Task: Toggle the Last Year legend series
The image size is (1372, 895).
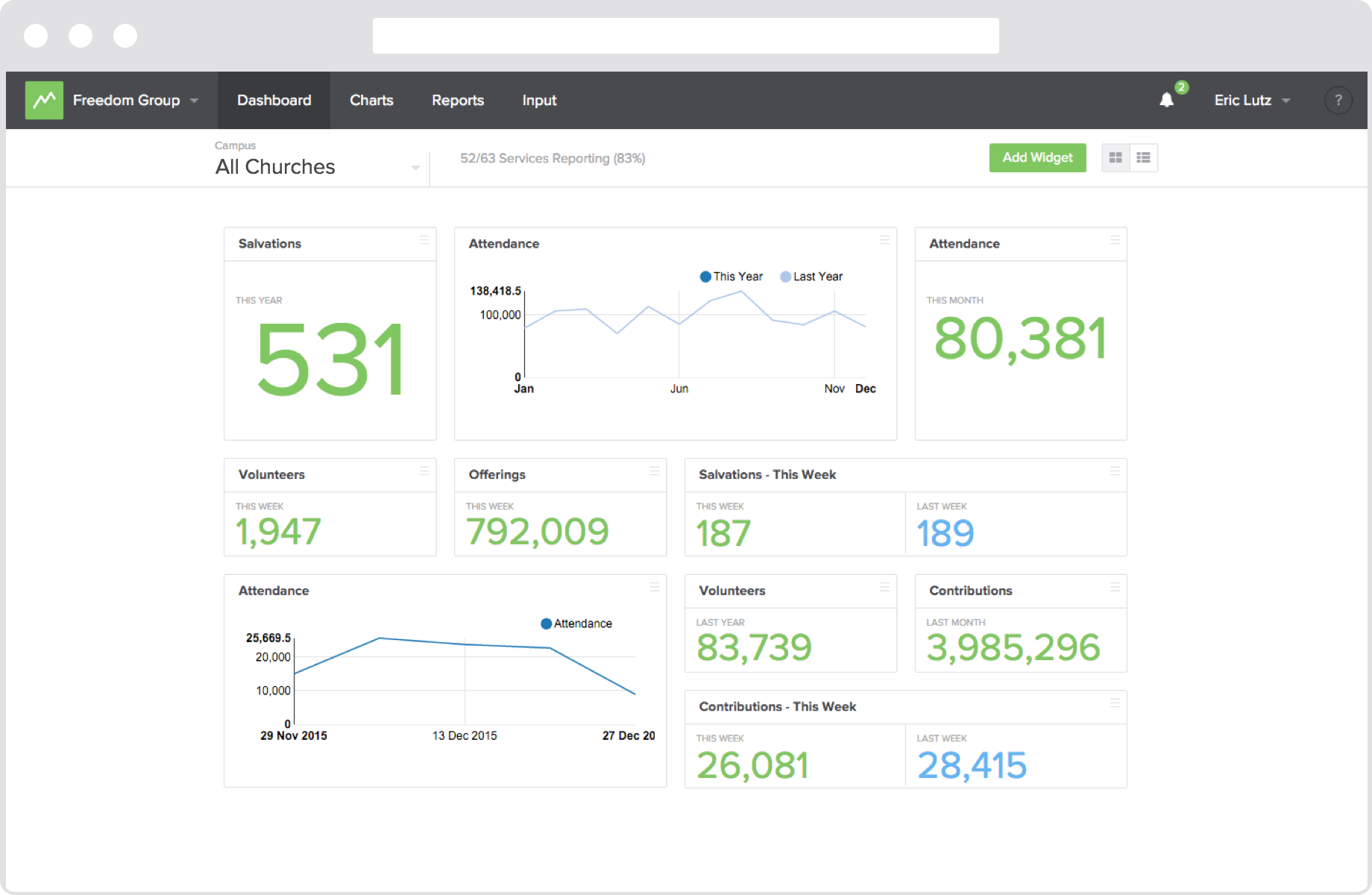Action: [811, 276]
